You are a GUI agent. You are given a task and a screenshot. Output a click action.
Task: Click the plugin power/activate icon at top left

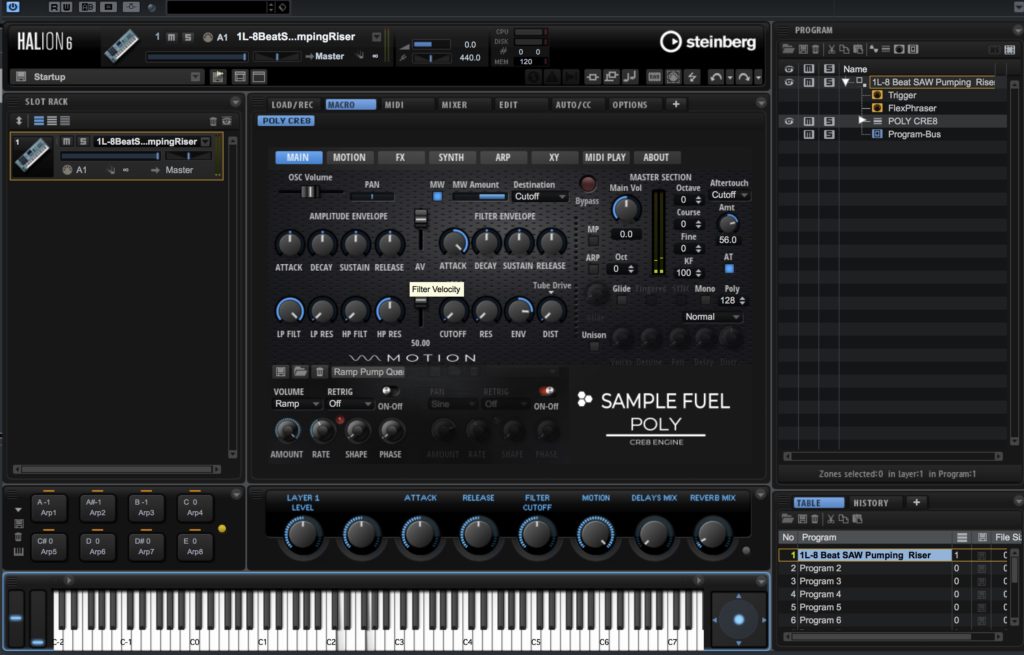coord(12,7)
